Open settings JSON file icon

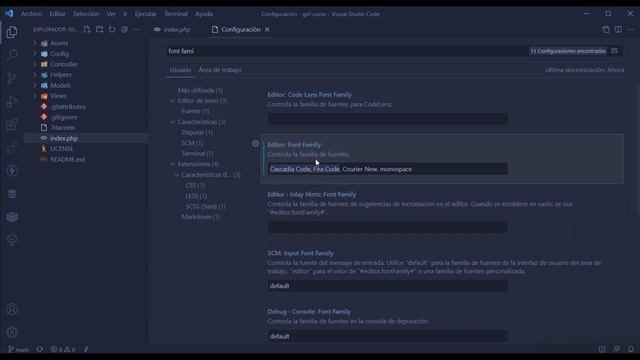coord(606,29)
